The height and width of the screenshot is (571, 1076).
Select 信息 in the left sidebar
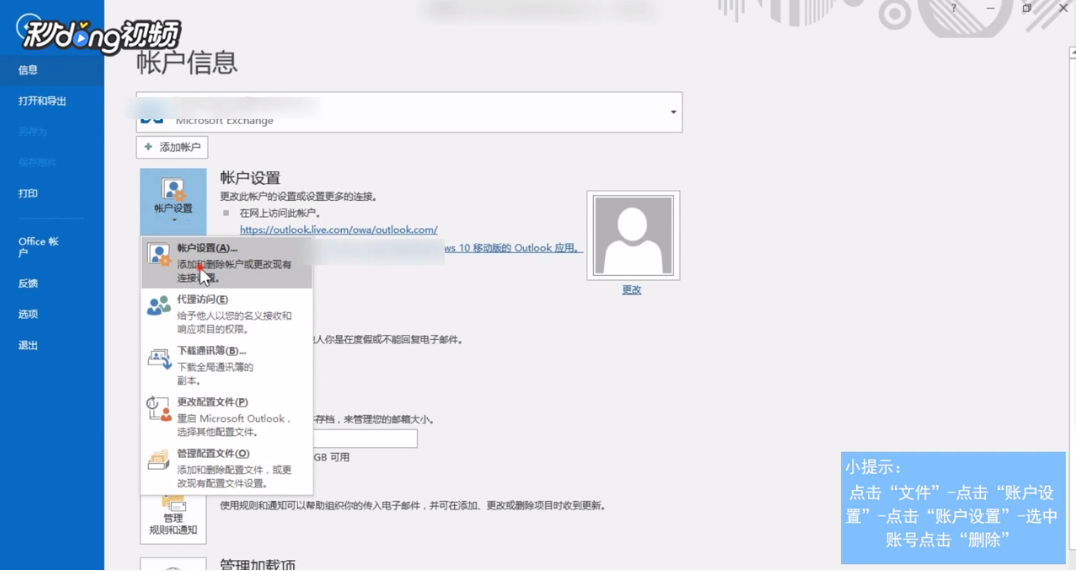(x=52, y=70)
